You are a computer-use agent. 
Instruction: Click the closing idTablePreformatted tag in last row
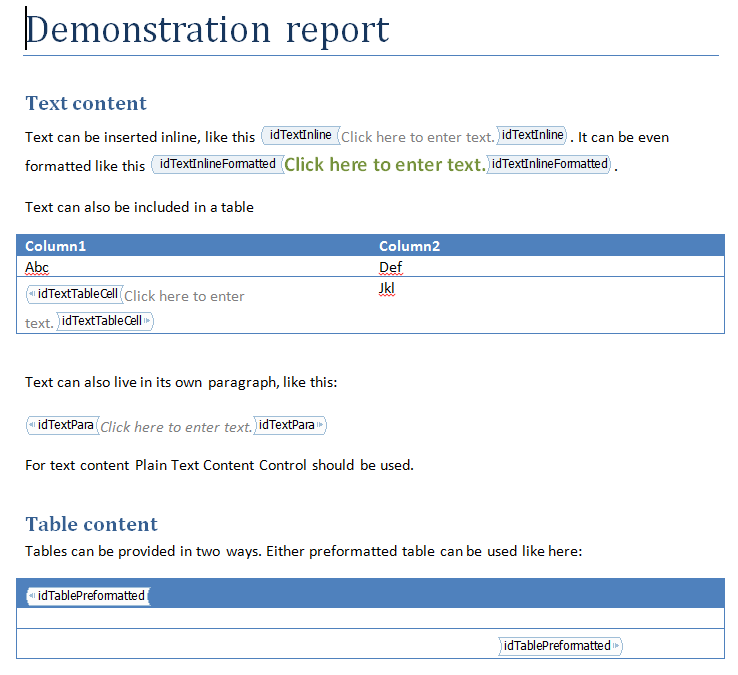(x=559, y=646)
